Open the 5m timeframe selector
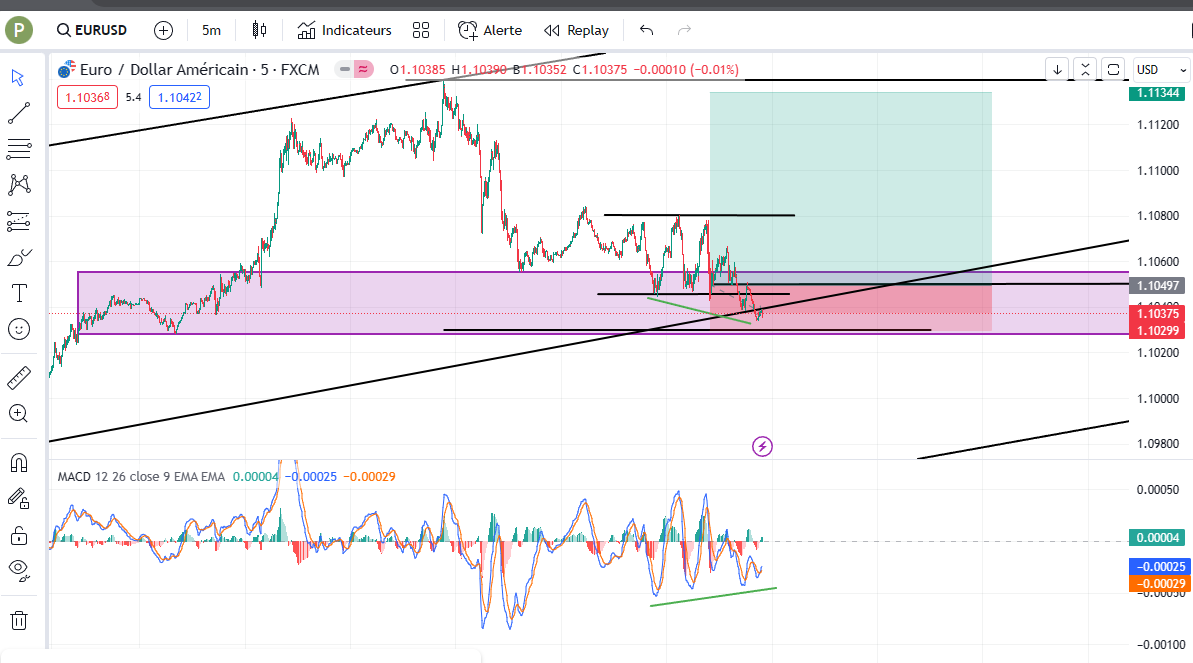Viewport: 1193px width, 663px height. pyautogui.click(x=210, y=30)
